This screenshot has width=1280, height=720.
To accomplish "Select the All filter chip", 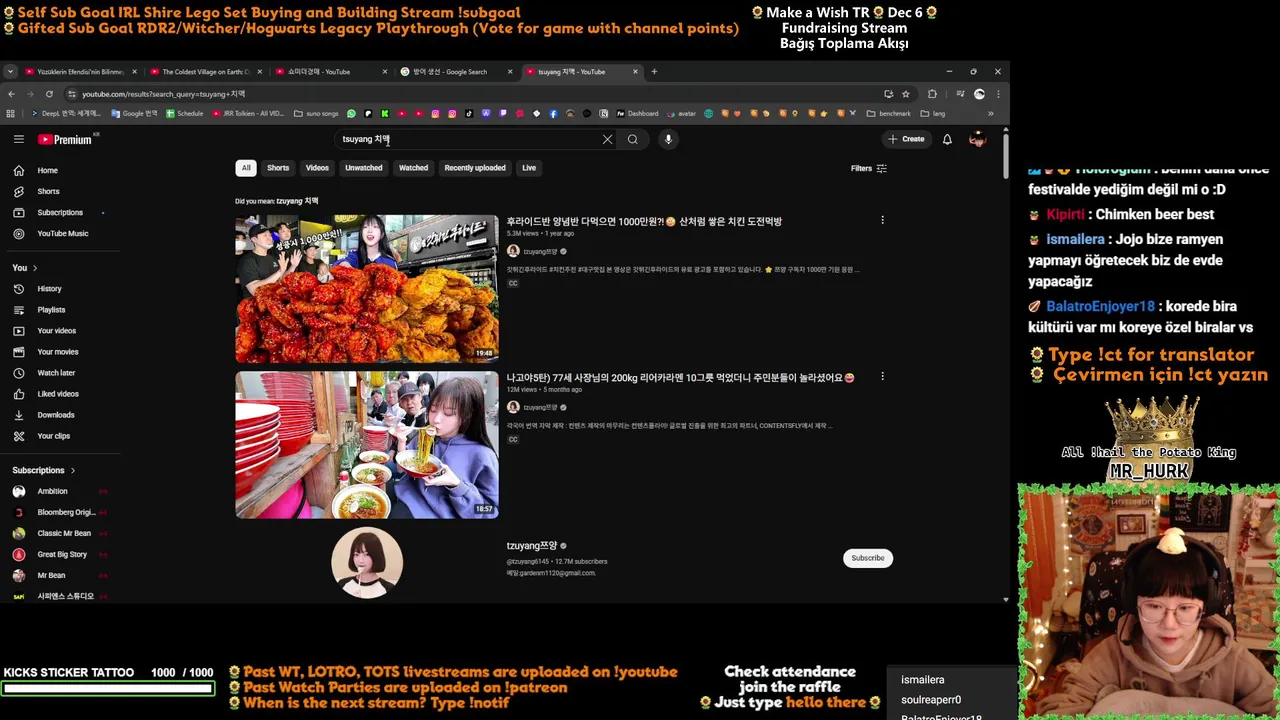I will pyautogui.click(x=246, y=168).
